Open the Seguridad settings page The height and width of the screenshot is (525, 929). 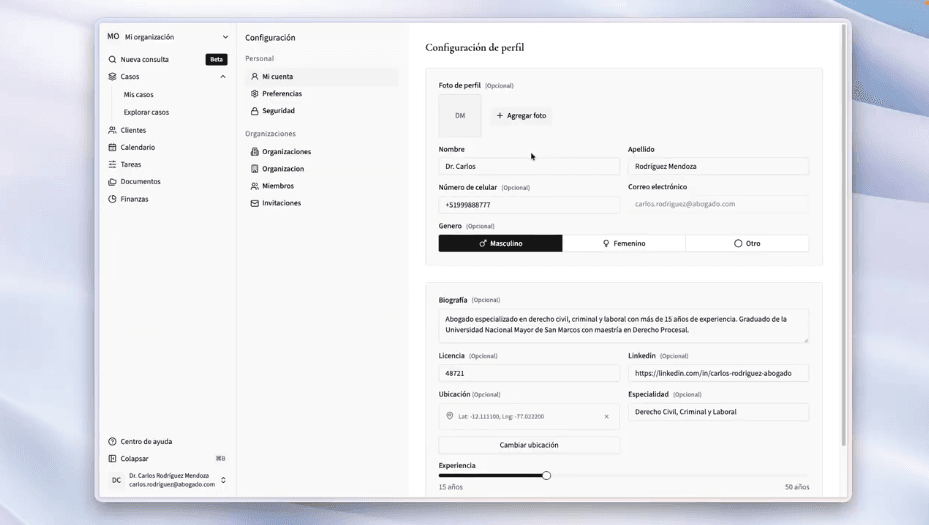(x=278, y=111)
